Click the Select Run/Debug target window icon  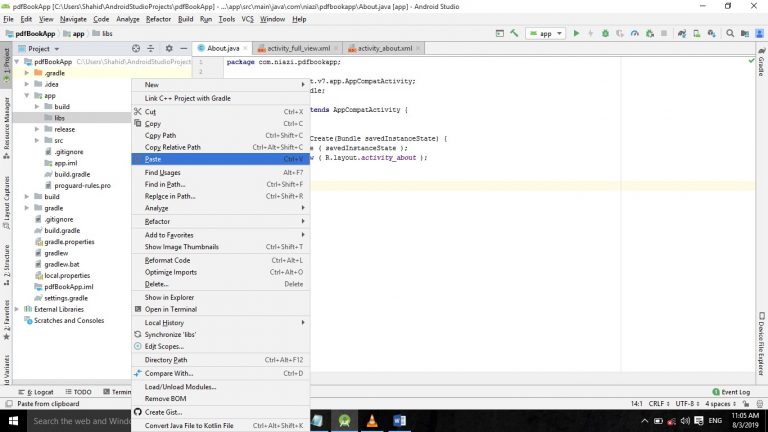(x=500, y=33)
